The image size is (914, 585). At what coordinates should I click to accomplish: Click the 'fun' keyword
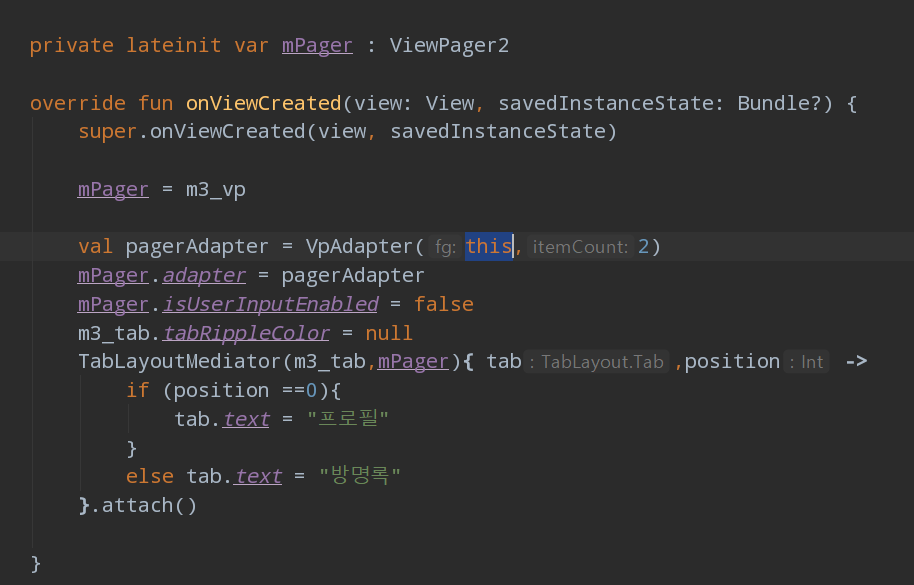[x=156, y=103]
